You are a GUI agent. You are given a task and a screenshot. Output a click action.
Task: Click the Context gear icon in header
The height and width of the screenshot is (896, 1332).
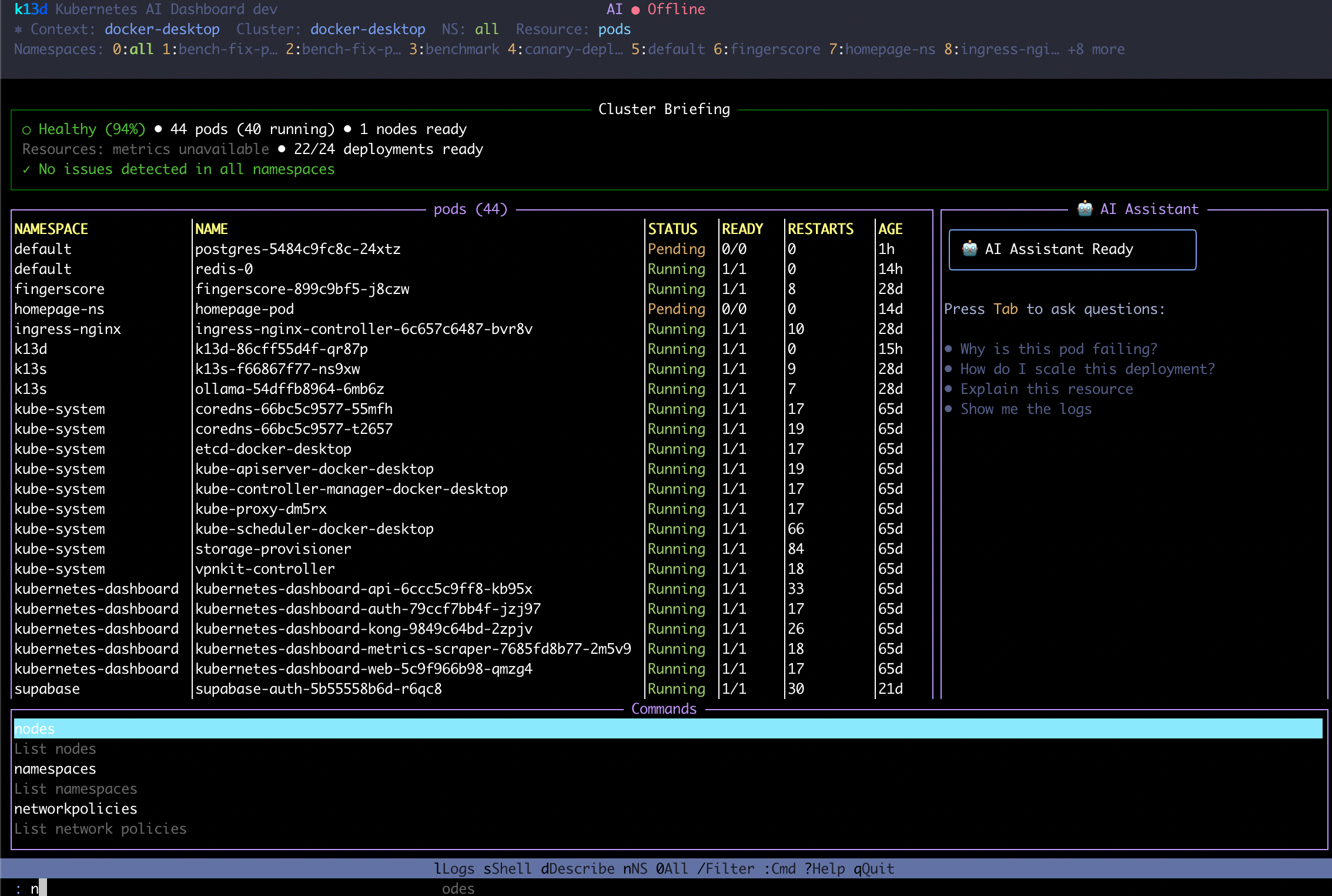pos(19,29)
